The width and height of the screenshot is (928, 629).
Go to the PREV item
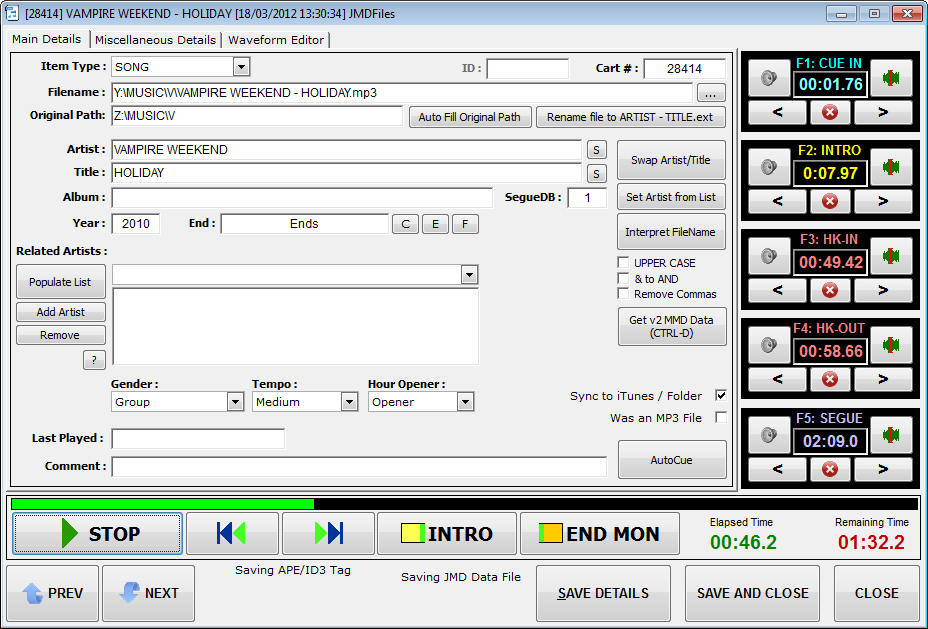pos(53,593)
